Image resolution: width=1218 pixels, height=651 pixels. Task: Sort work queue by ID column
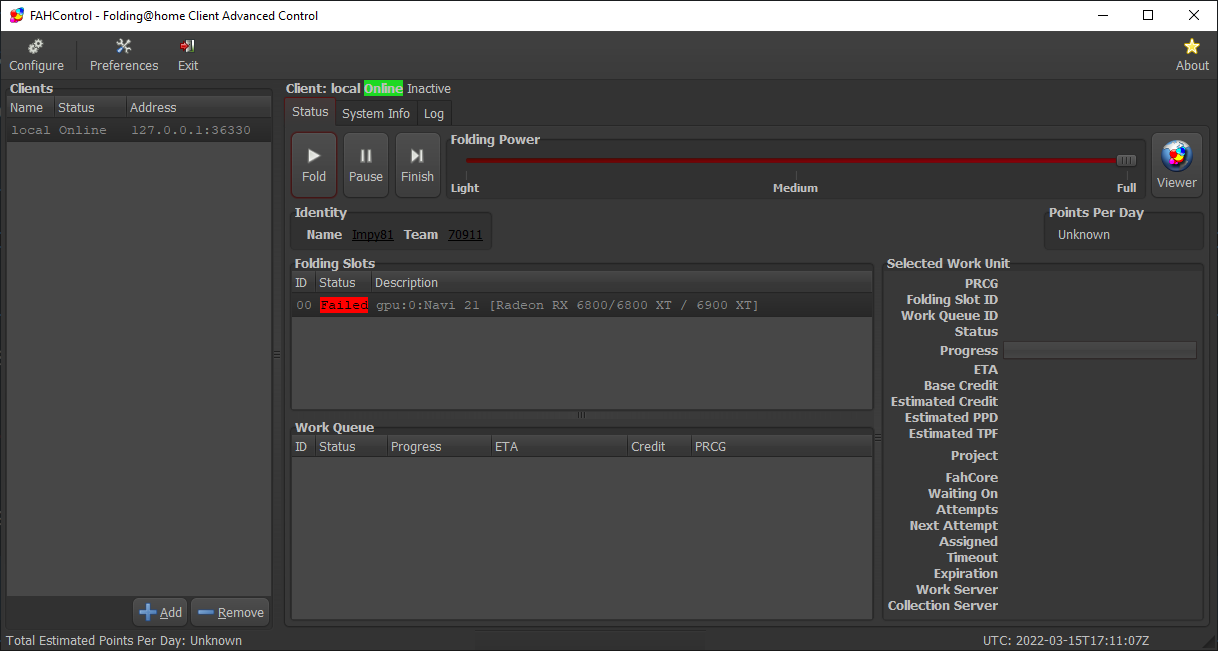(303, 447)
